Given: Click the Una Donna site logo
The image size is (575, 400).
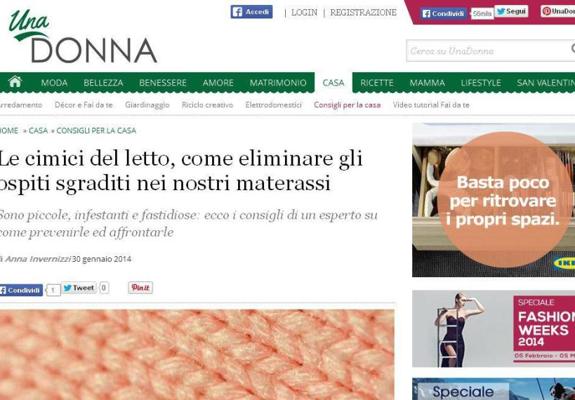Looking at the screenshot, I should click(x=83, y=37).
